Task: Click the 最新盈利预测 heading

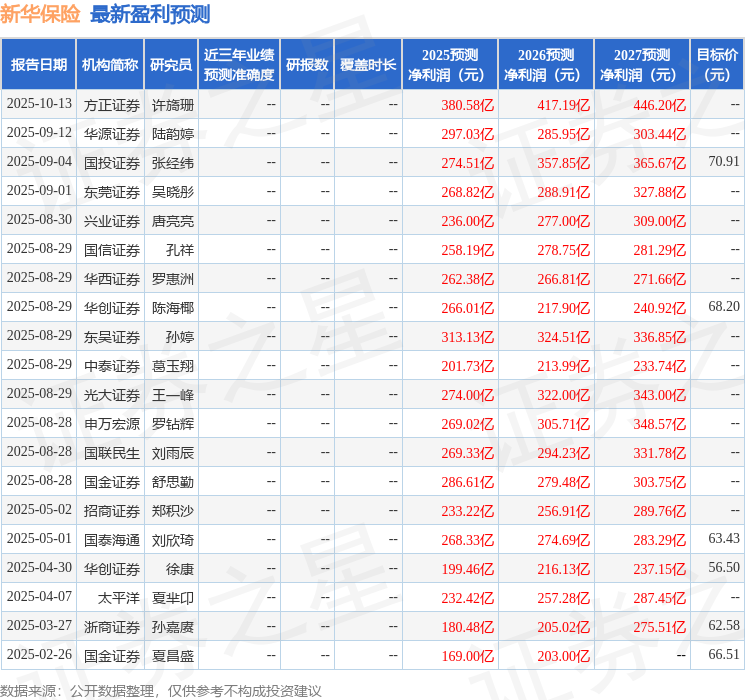Action: pos(150,14)
